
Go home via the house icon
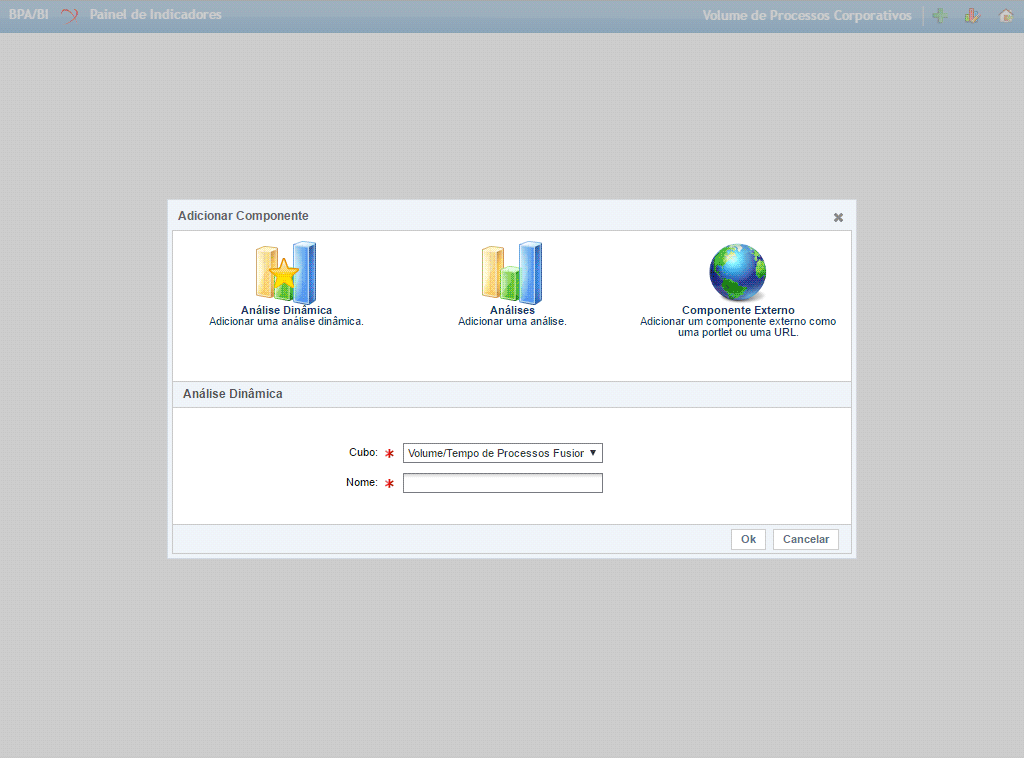point(1006,16)
